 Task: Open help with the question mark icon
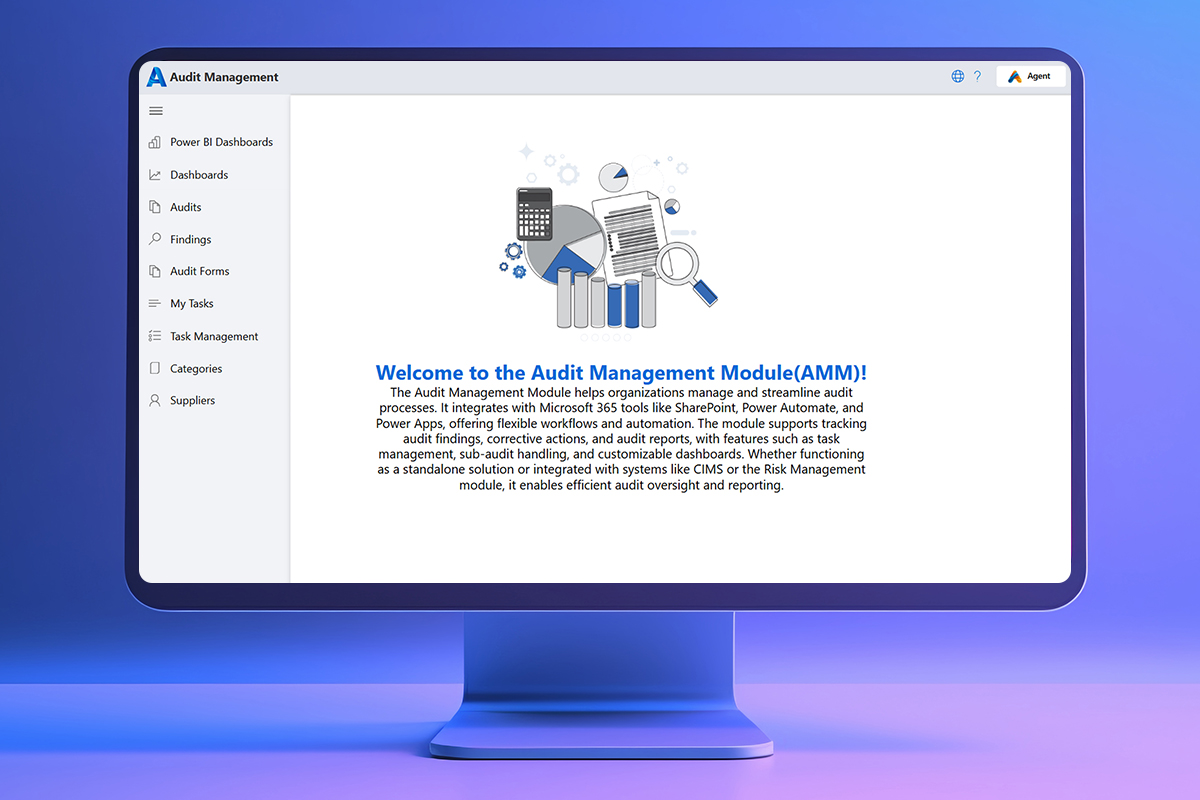click(977, 75)
